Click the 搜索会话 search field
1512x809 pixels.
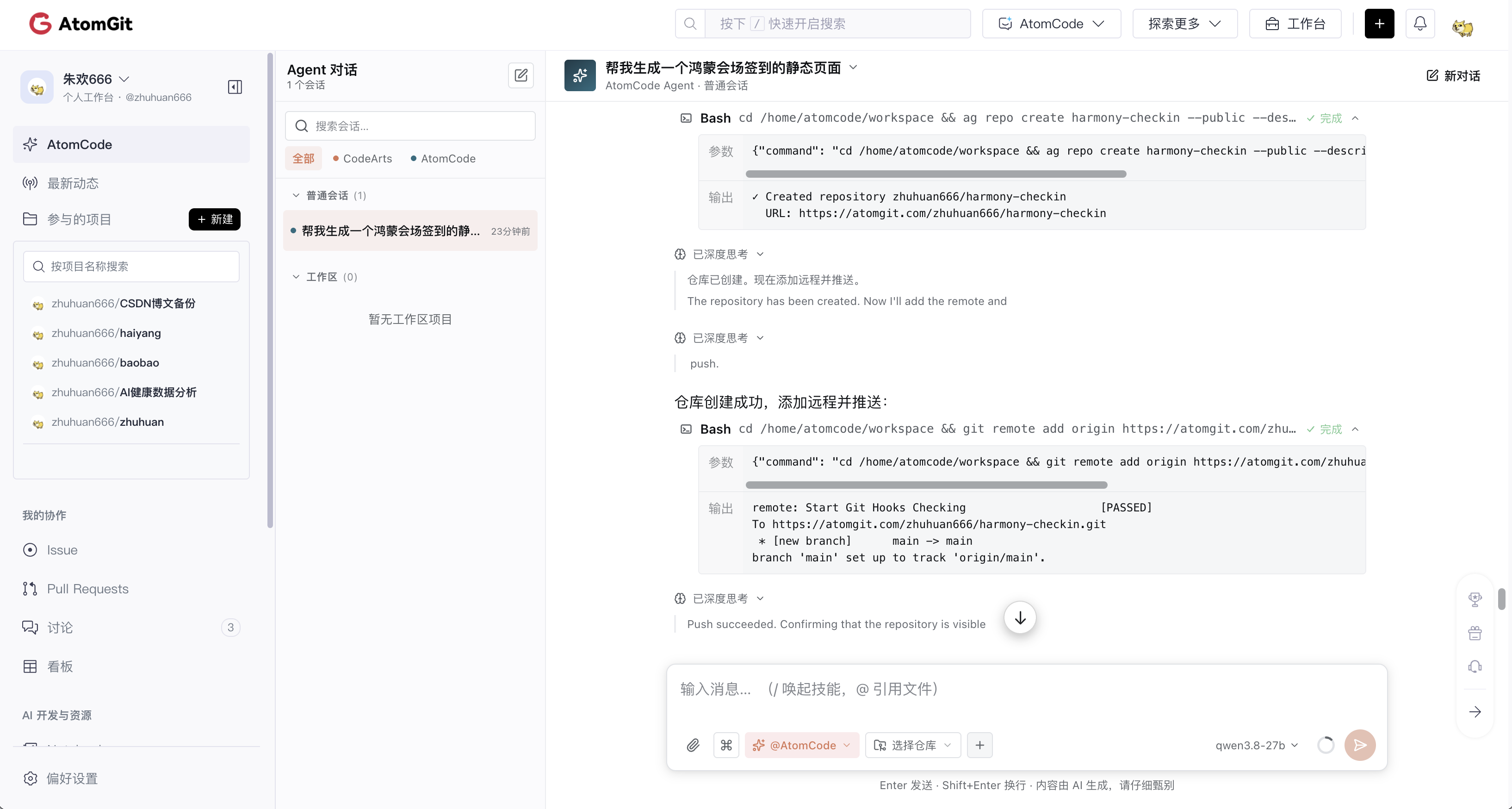pyautogui.click(x=410, y=125)
